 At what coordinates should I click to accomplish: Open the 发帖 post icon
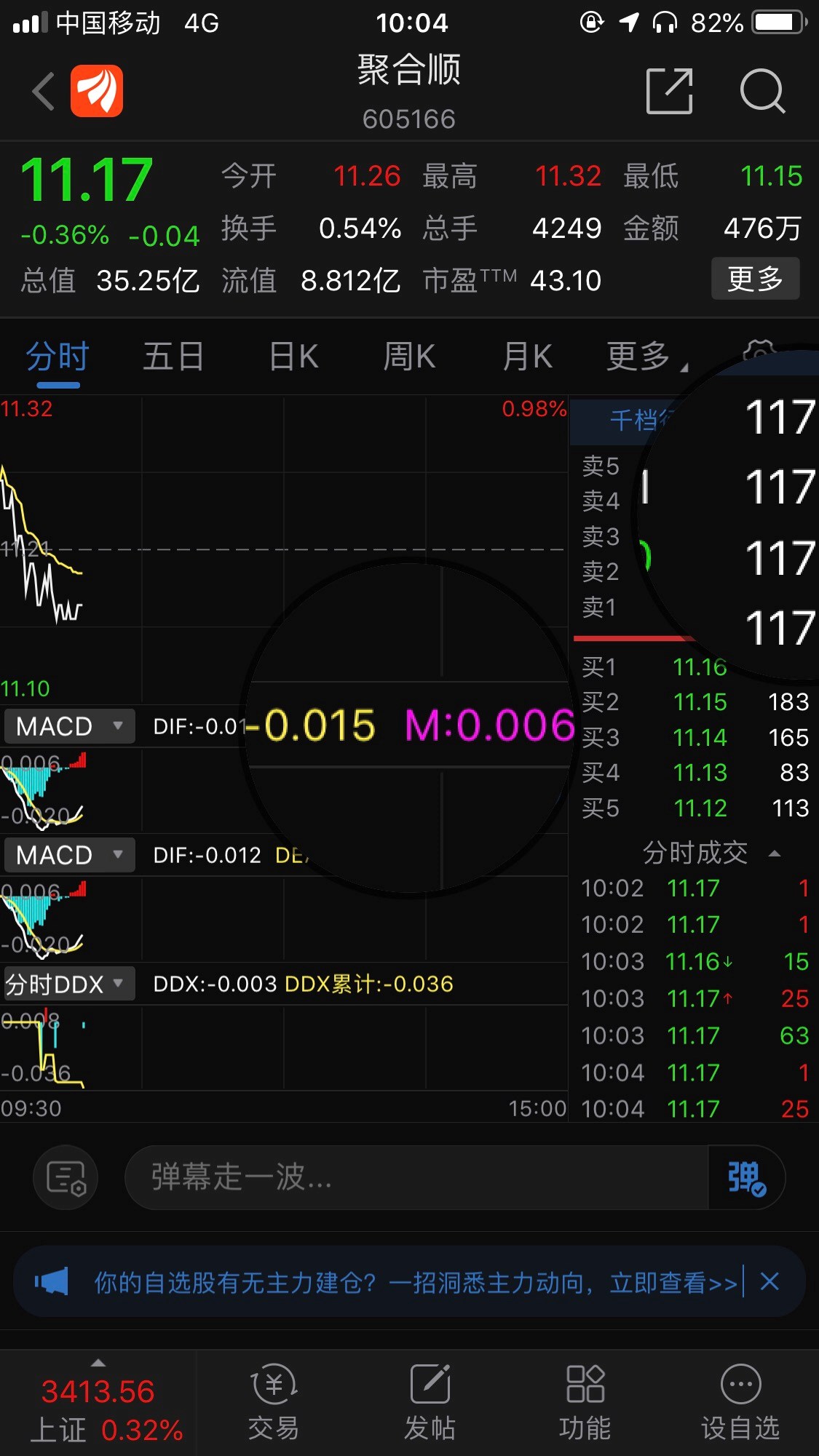[x=430, y=1403]
